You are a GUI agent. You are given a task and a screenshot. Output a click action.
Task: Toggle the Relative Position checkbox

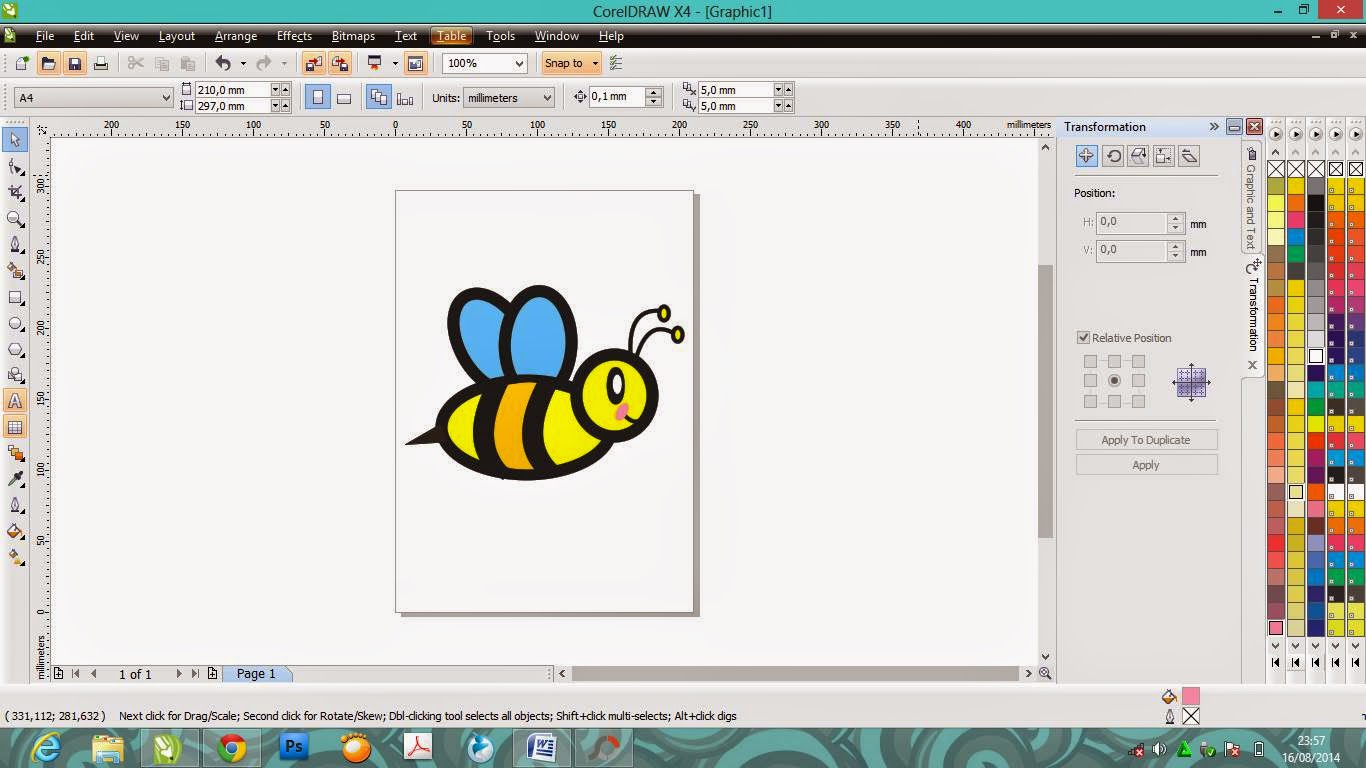click(x=1083, y=338)
